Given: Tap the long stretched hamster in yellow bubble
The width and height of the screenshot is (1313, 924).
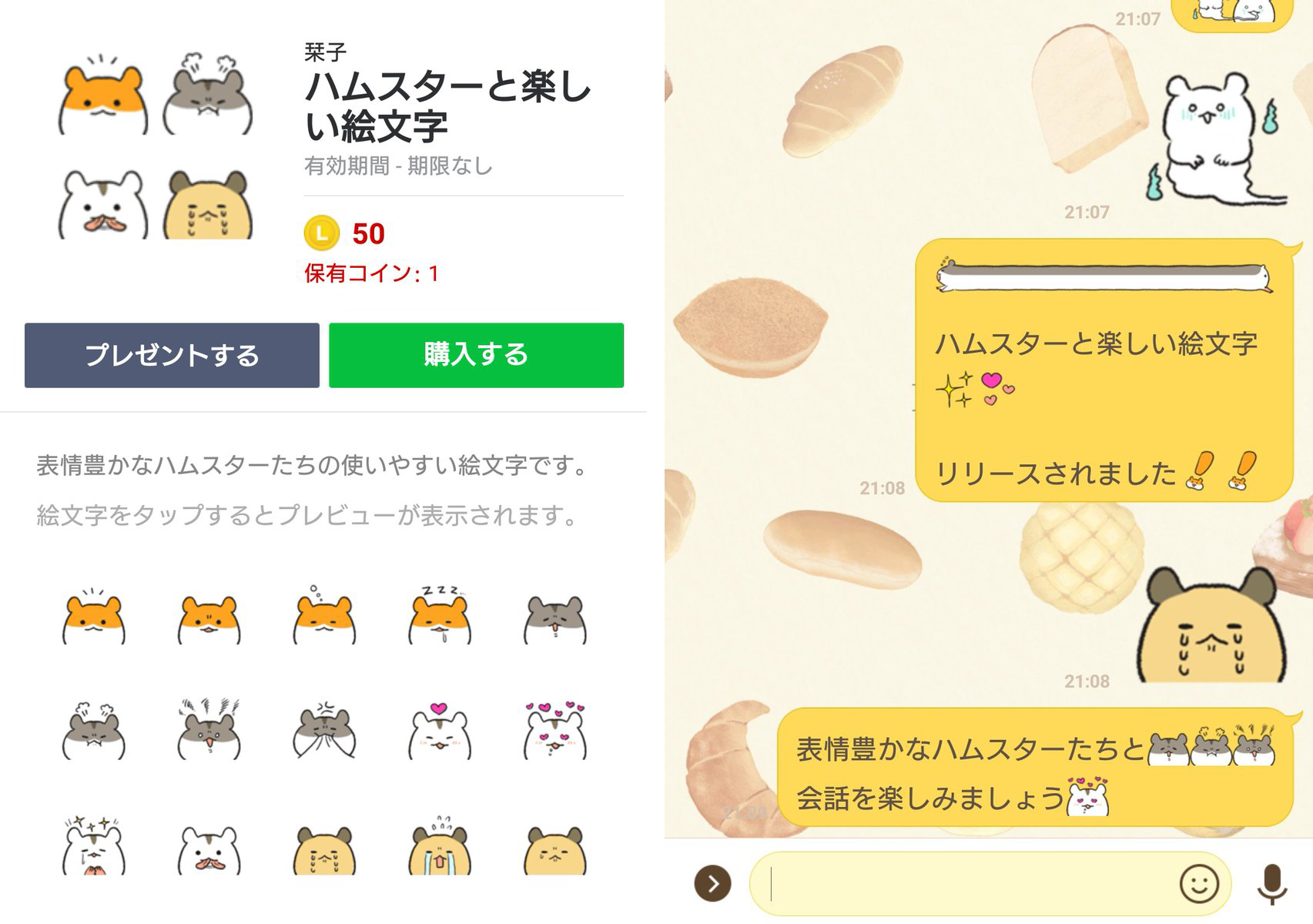Looking at the screenshot, I should 1104,276.
